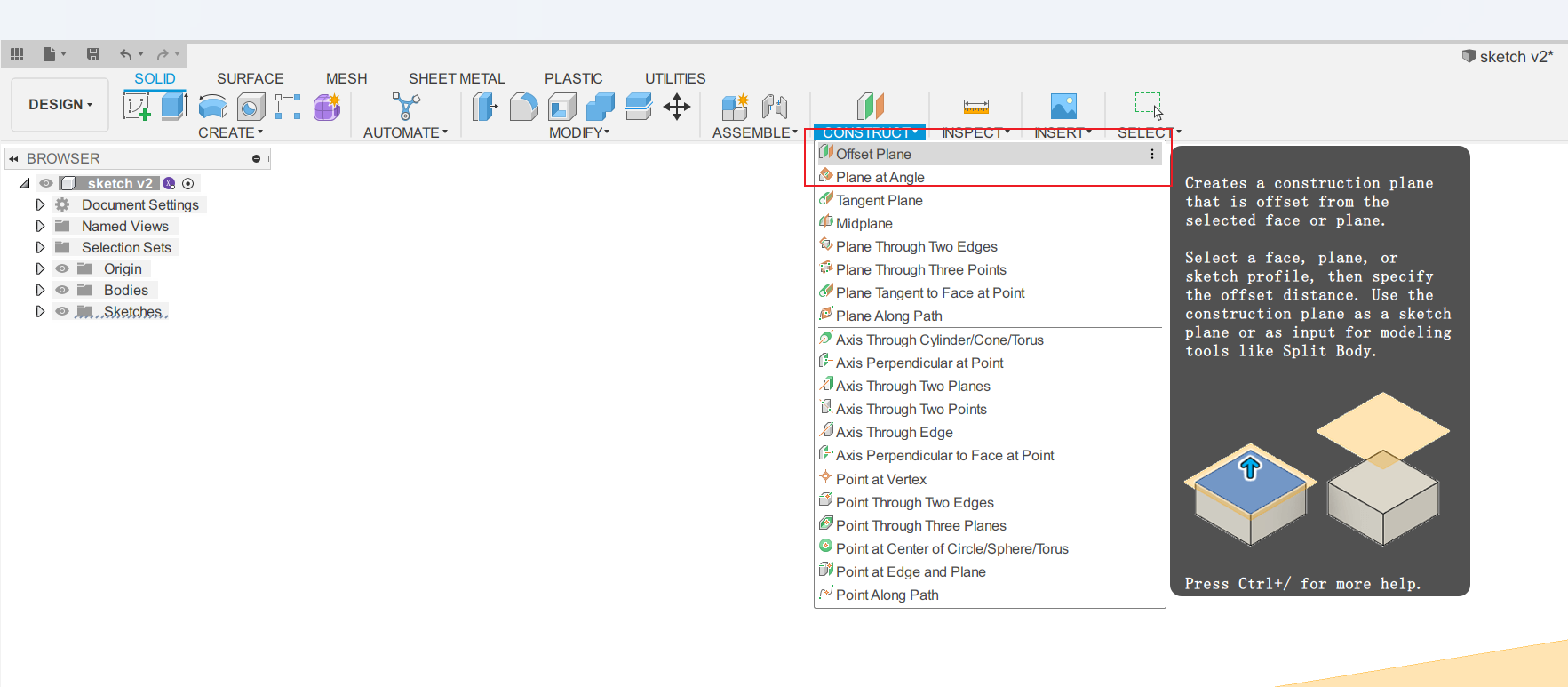Toggle visibility eye of sketch v2 component
Image resolution: width=1568 pixels, height=687 pixels.
tap(46, 183)
